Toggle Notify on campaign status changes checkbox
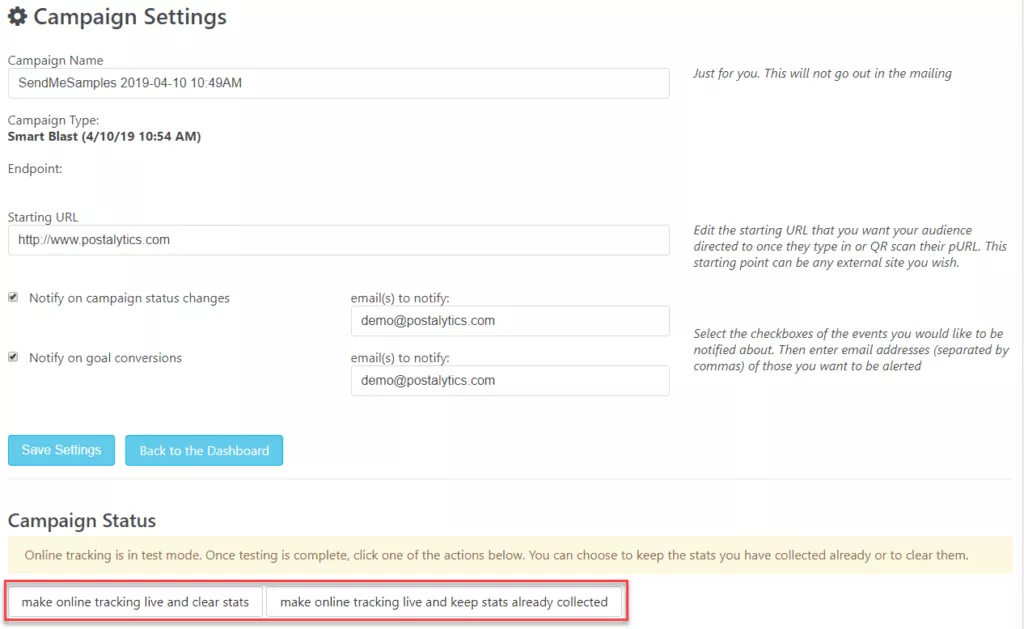Image resolution: width=1024 pixels, height=629 pixels. tap(13, 297)
